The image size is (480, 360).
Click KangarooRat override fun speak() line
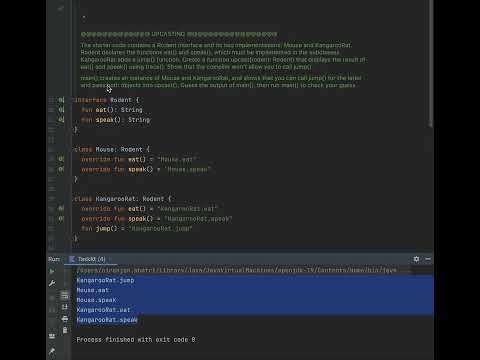click(157, 219)
